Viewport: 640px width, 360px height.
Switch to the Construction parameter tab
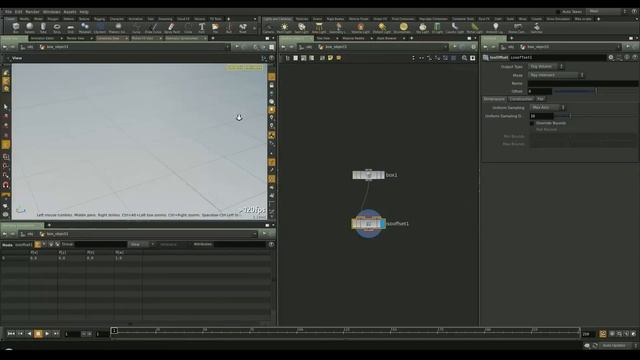pos(521,99)
